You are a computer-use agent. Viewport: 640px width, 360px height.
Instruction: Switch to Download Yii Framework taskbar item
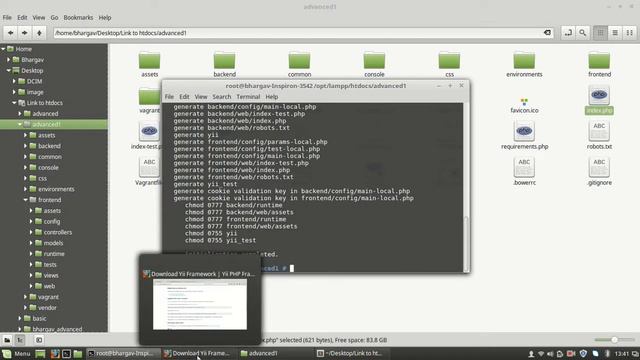pyautogui.click(x=198, y=353)
